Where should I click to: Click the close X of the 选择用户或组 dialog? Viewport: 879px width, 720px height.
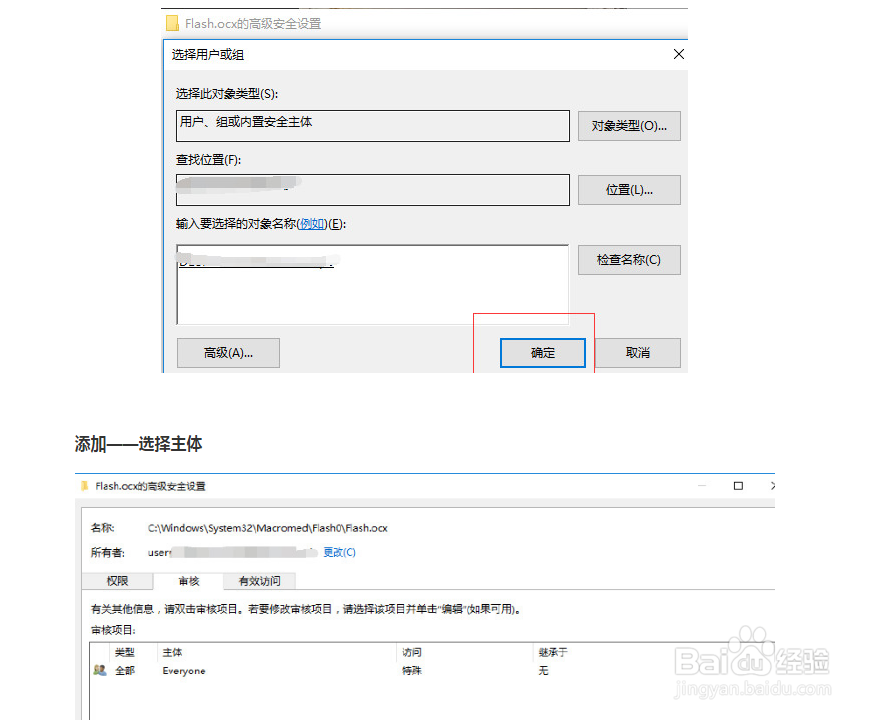point(679,54)
